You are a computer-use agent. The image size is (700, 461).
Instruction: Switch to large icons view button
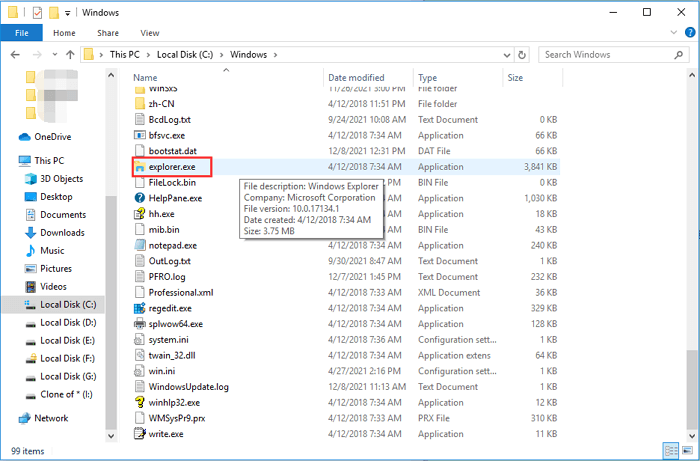pos(687,451)
